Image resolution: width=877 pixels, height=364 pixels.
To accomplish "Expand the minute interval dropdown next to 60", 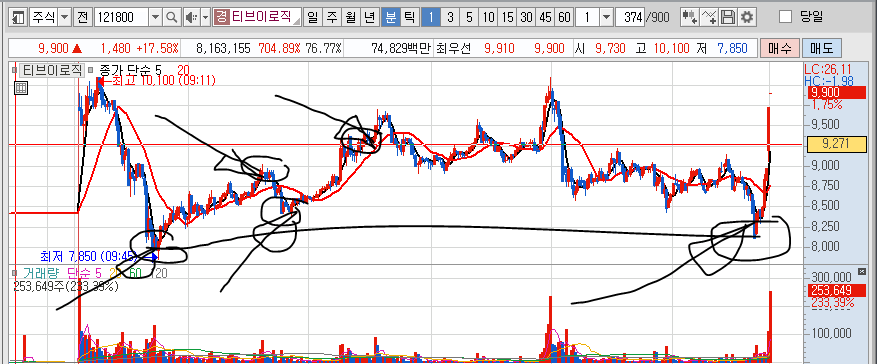I will (606, 18).
